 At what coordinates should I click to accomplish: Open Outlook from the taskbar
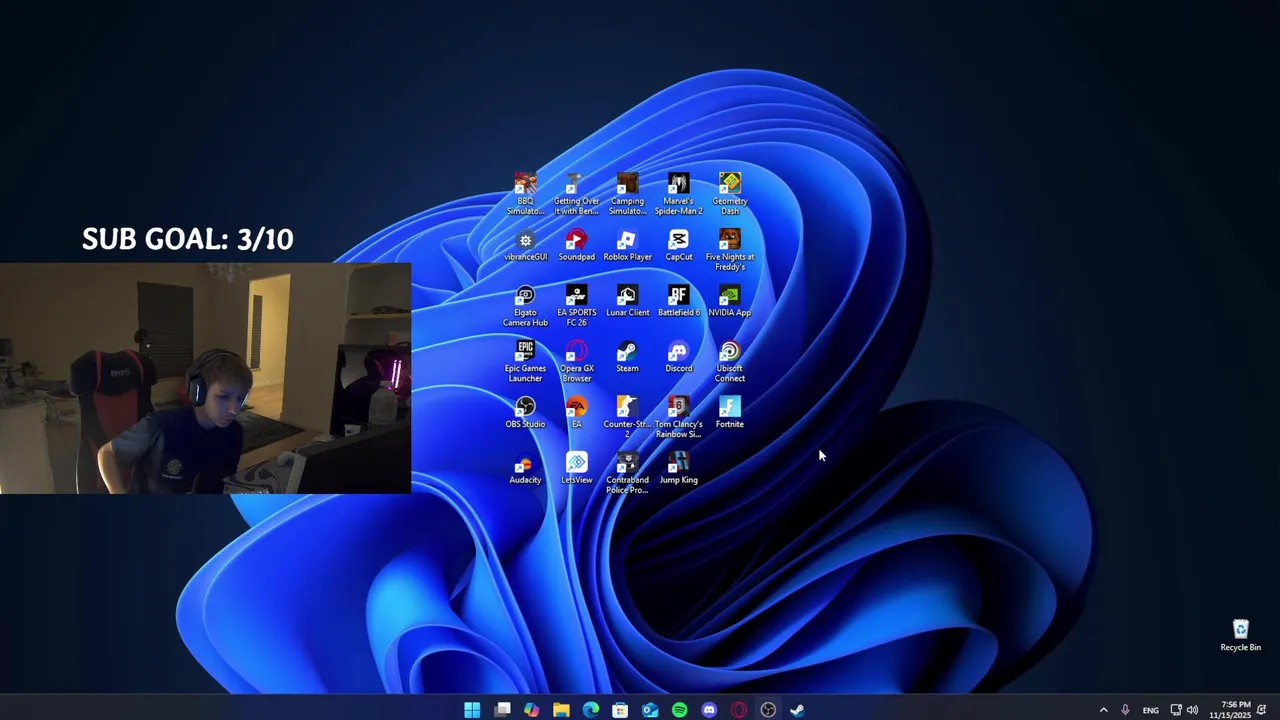click(x=650, y=710)
